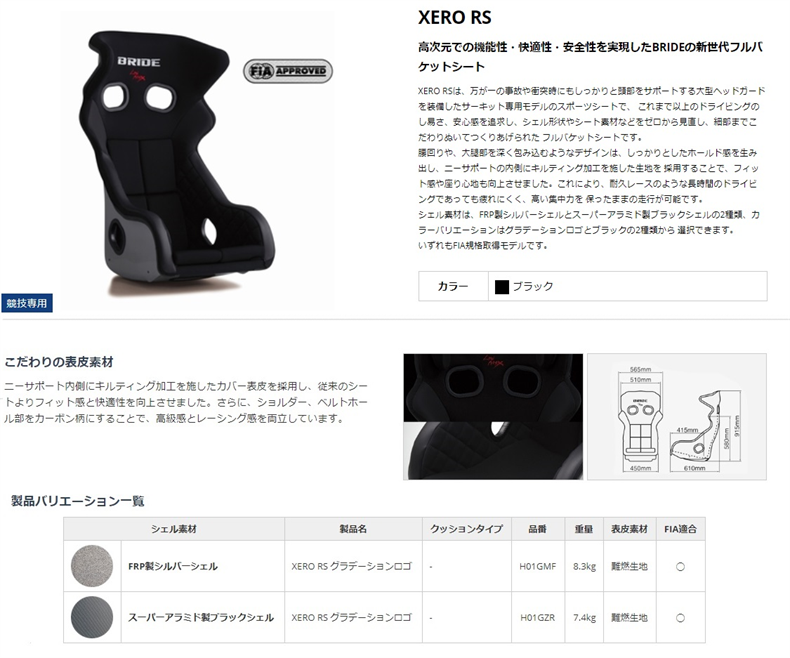
Task: Select the black color swatch ブラック
Action: pos(502,287)
